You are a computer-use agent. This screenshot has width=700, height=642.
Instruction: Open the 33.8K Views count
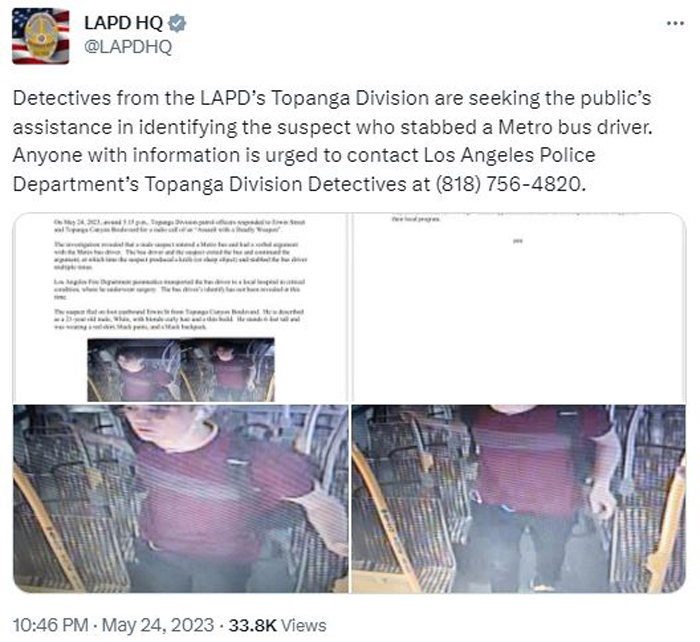[x=277, y=625]
